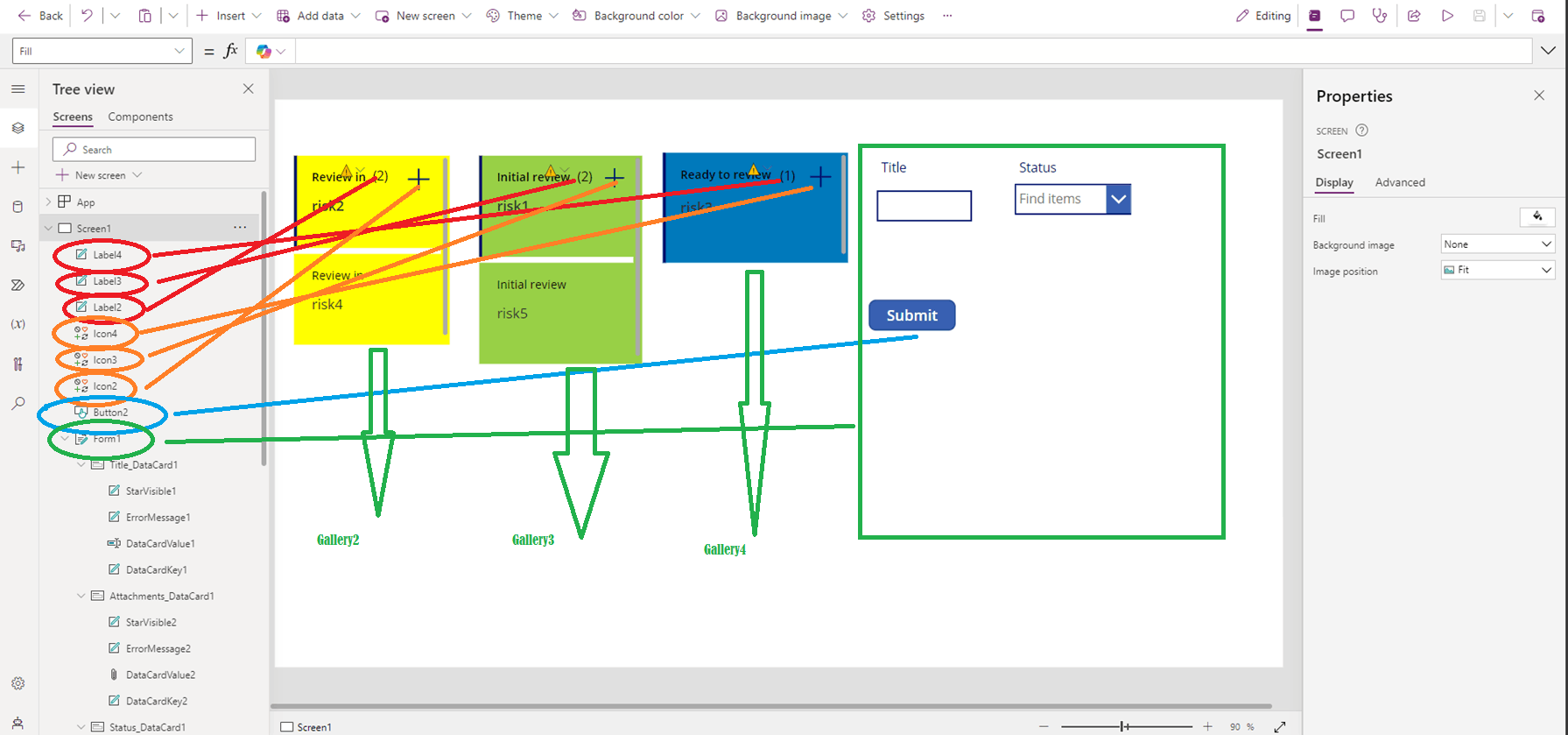This screenshot has width=1568, height=735.
Task: Collapse the Attachments_DataCard1 node
Action: tap(81, 596)
